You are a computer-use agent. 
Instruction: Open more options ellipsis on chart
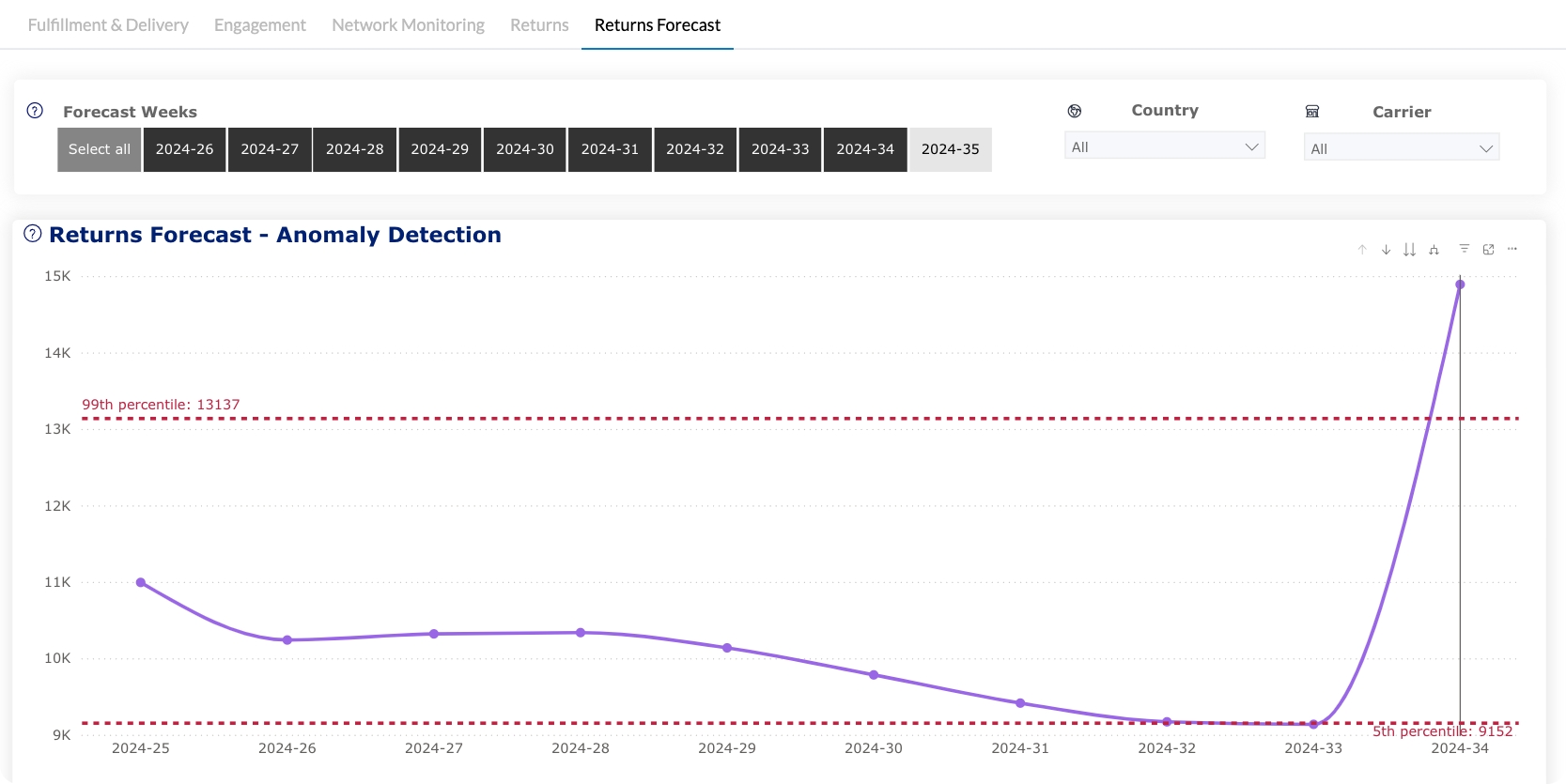pyautogui.click(x=1512, y=249)
